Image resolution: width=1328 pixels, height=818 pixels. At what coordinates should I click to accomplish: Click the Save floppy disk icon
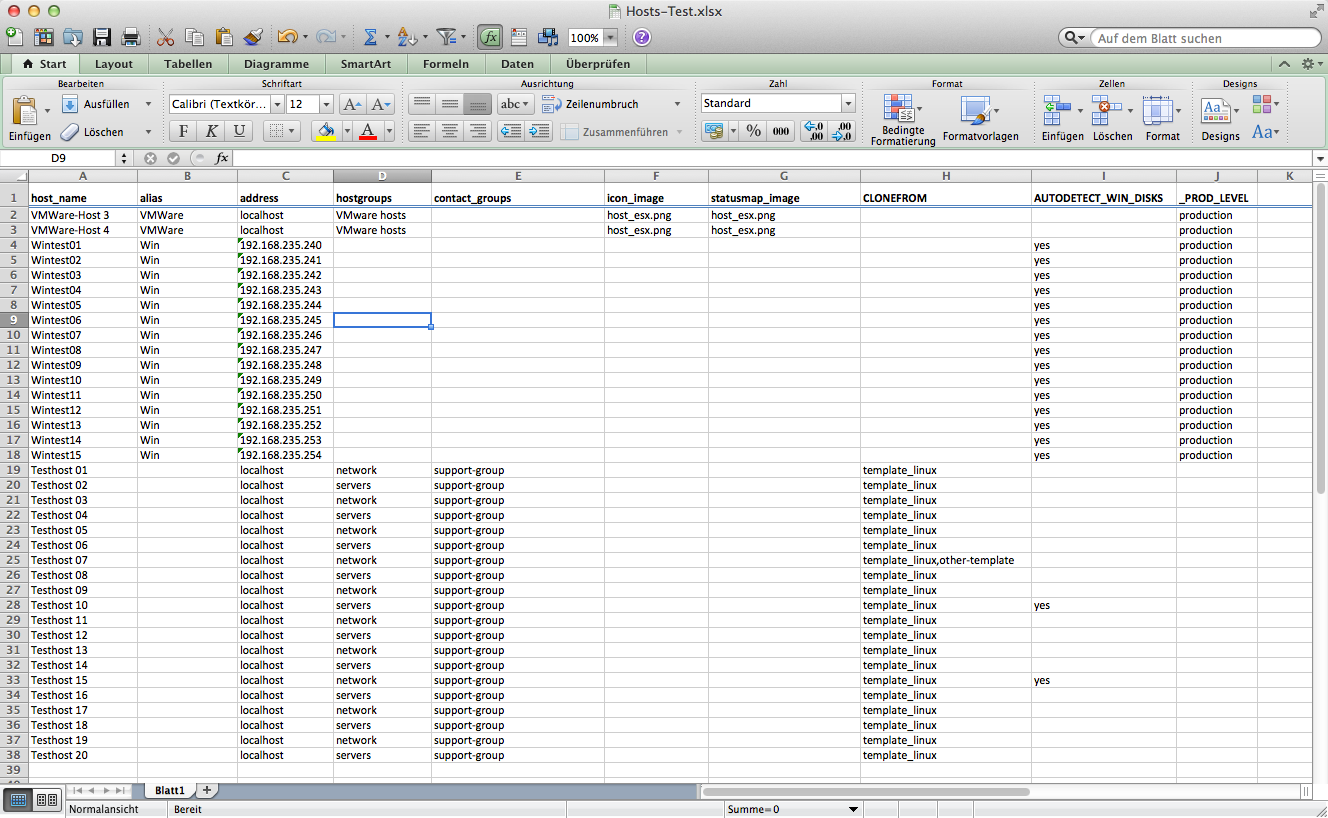pos(102,37)
